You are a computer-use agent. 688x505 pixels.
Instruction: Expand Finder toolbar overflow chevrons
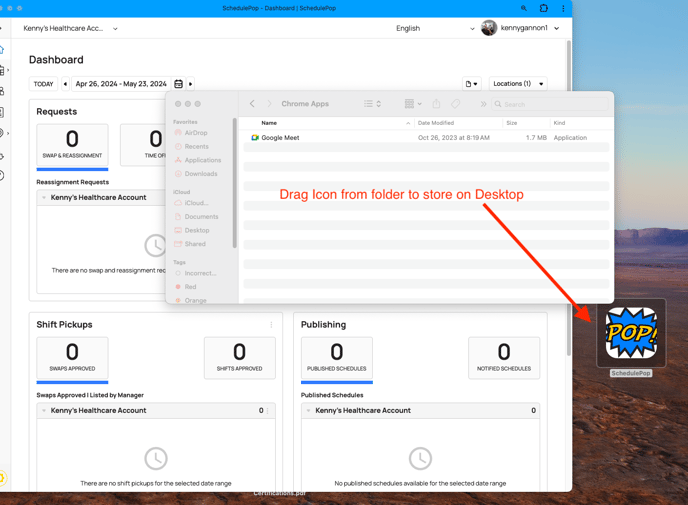(483, 104)
